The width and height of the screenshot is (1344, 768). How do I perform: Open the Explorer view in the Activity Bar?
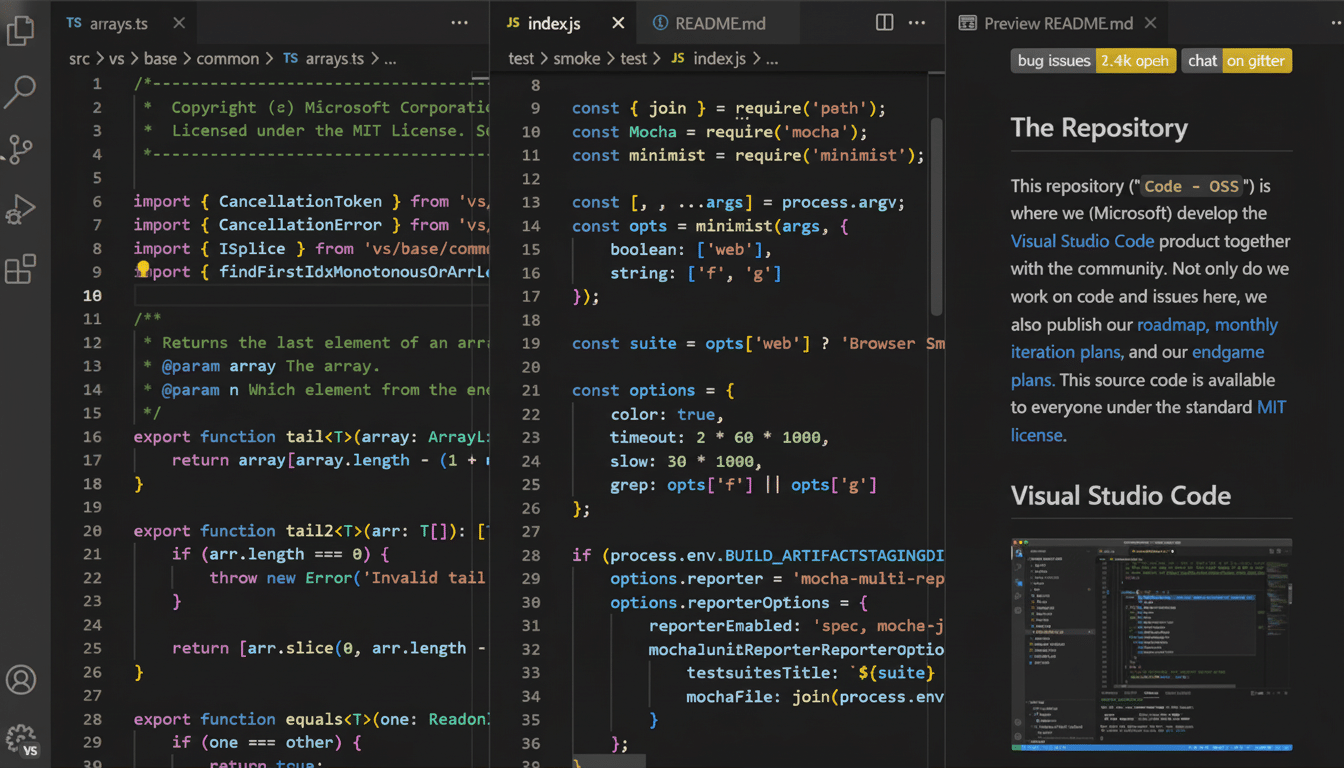pyautogui.click(x=22, y=30)
